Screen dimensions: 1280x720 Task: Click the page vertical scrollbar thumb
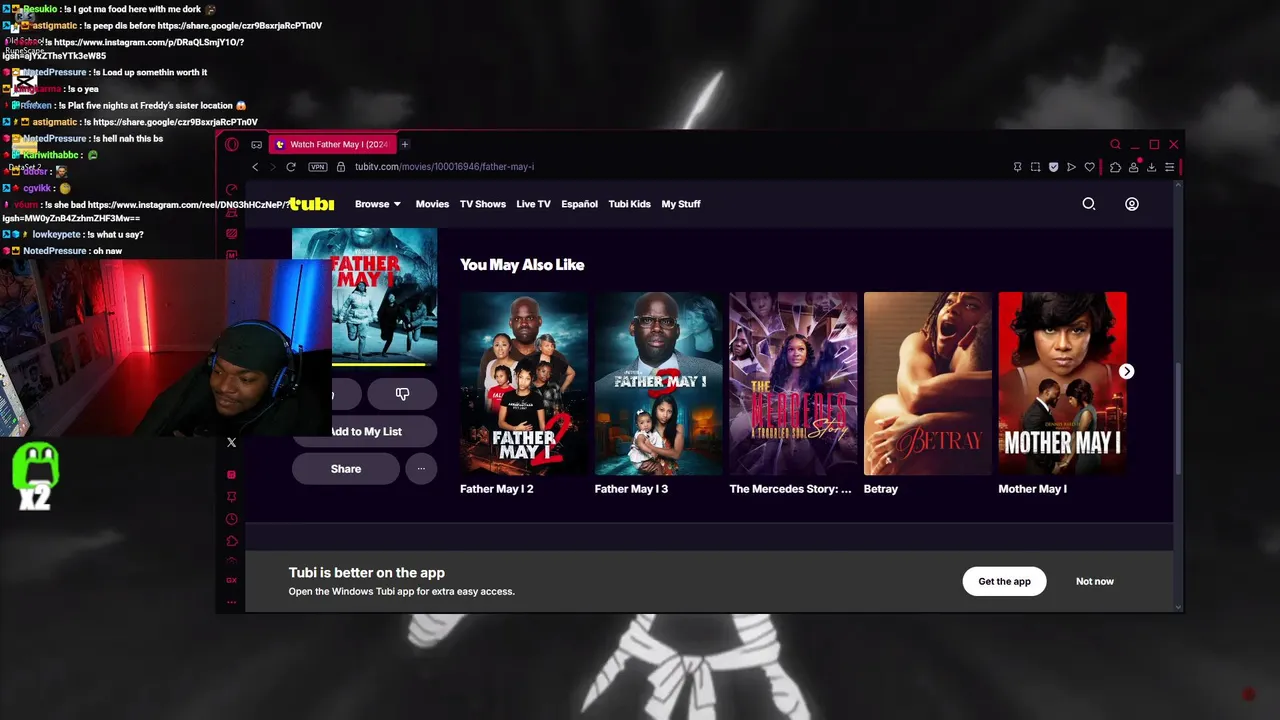[x=1178, y=418]
